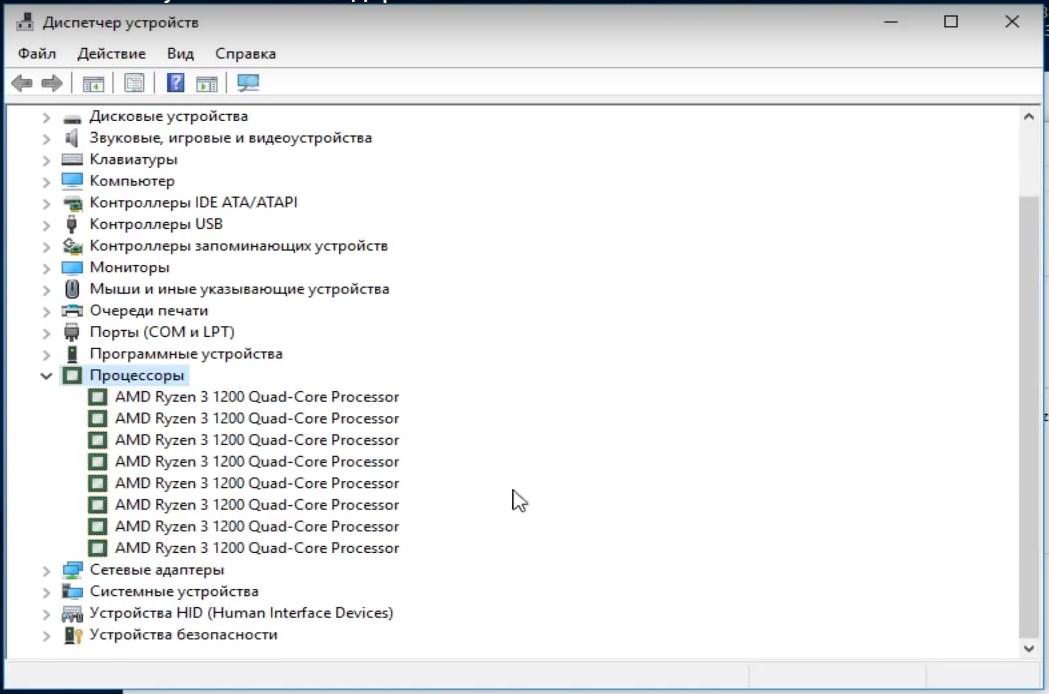Select last AMD Ryzen 3 1200 entry above Сетевые адаптеры

257,548
